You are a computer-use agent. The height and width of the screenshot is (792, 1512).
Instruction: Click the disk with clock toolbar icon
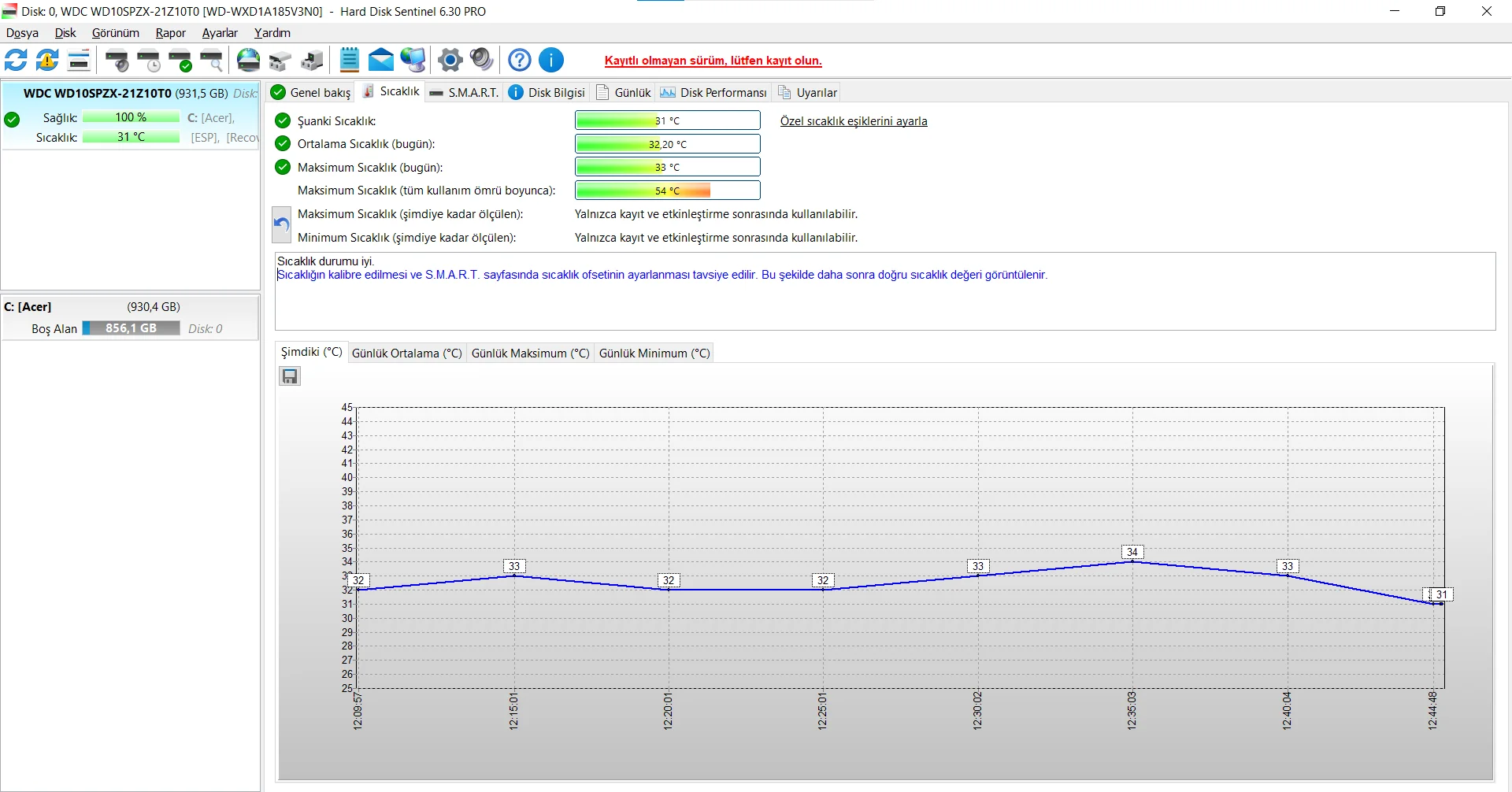click(149, 60)
